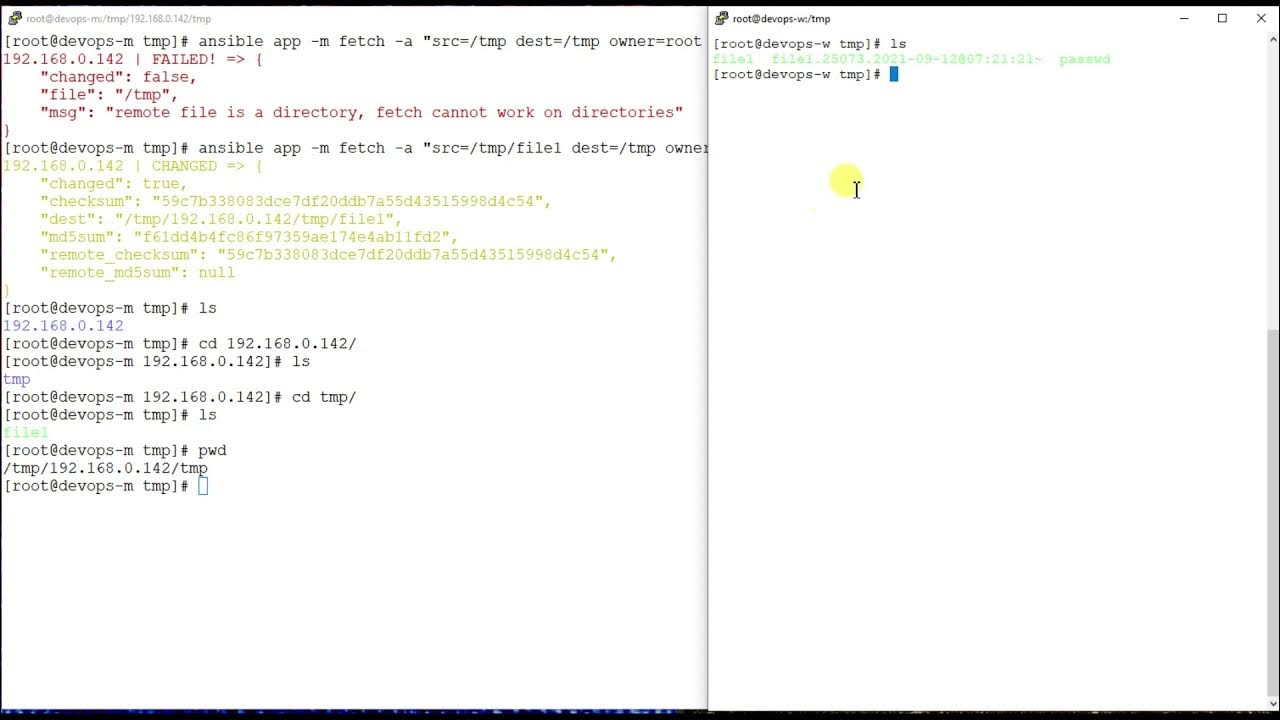The width and height of the screenshot is (1280, 720).
Task: Click the '"file": "/tmp",' output line
Action: 108,95
